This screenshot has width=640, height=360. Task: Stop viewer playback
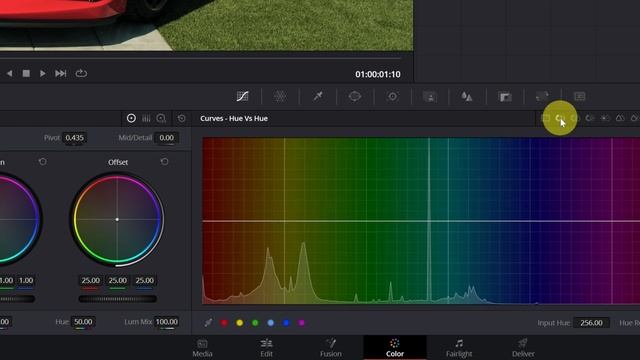26,73
